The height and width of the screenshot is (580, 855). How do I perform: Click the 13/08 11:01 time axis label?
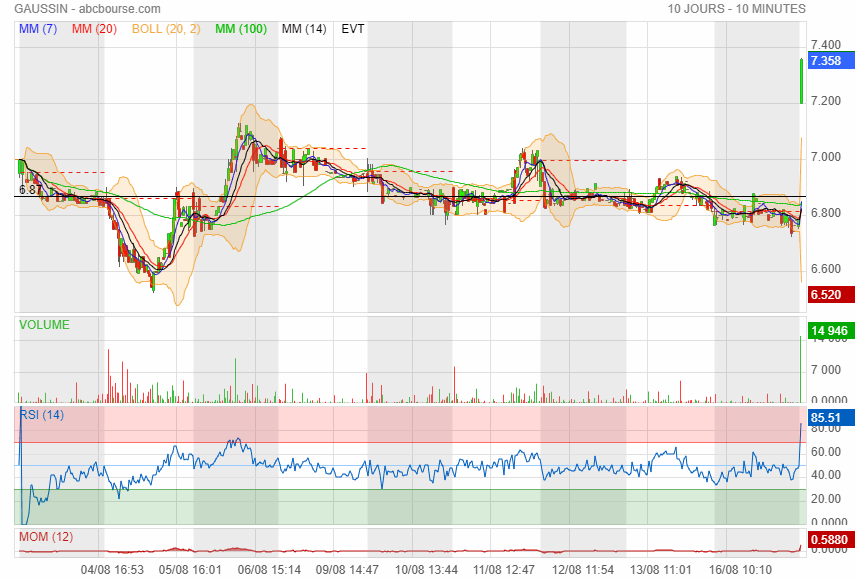pos(661,570)
